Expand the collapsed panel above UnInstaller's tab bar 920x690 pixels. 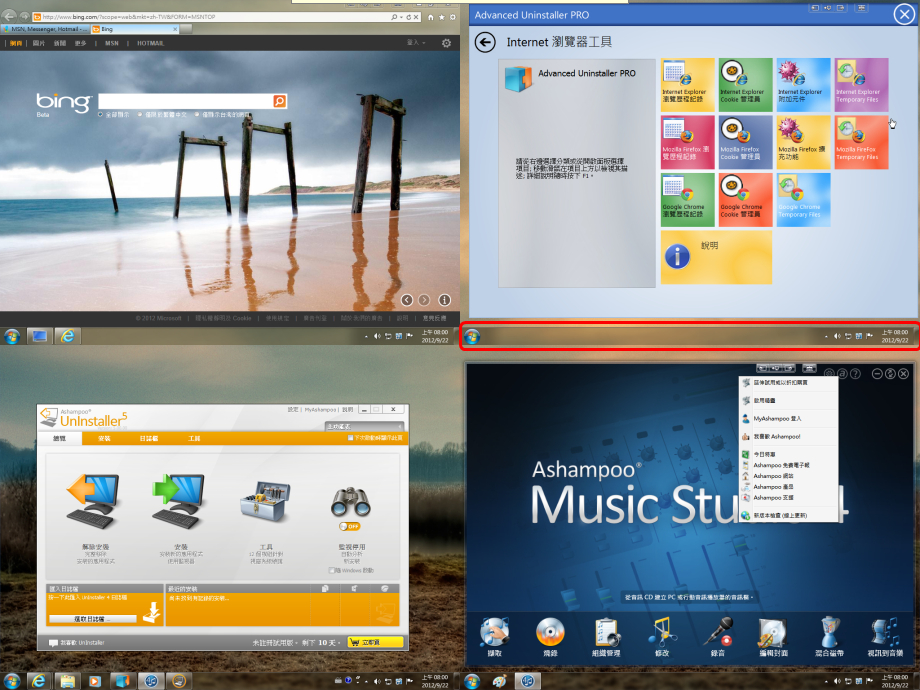tap(341, 427)
